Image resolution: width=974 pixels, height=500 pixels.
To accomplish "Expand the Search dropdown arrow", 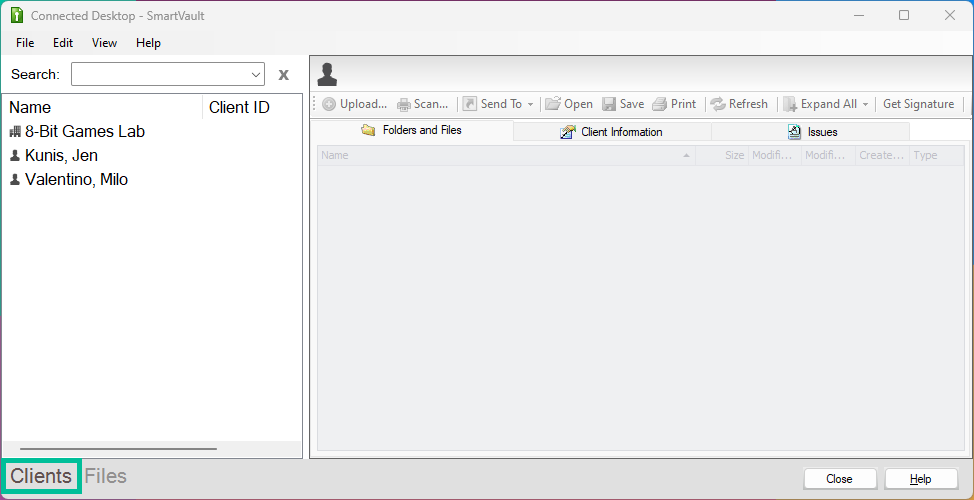I will click(256, 75).
